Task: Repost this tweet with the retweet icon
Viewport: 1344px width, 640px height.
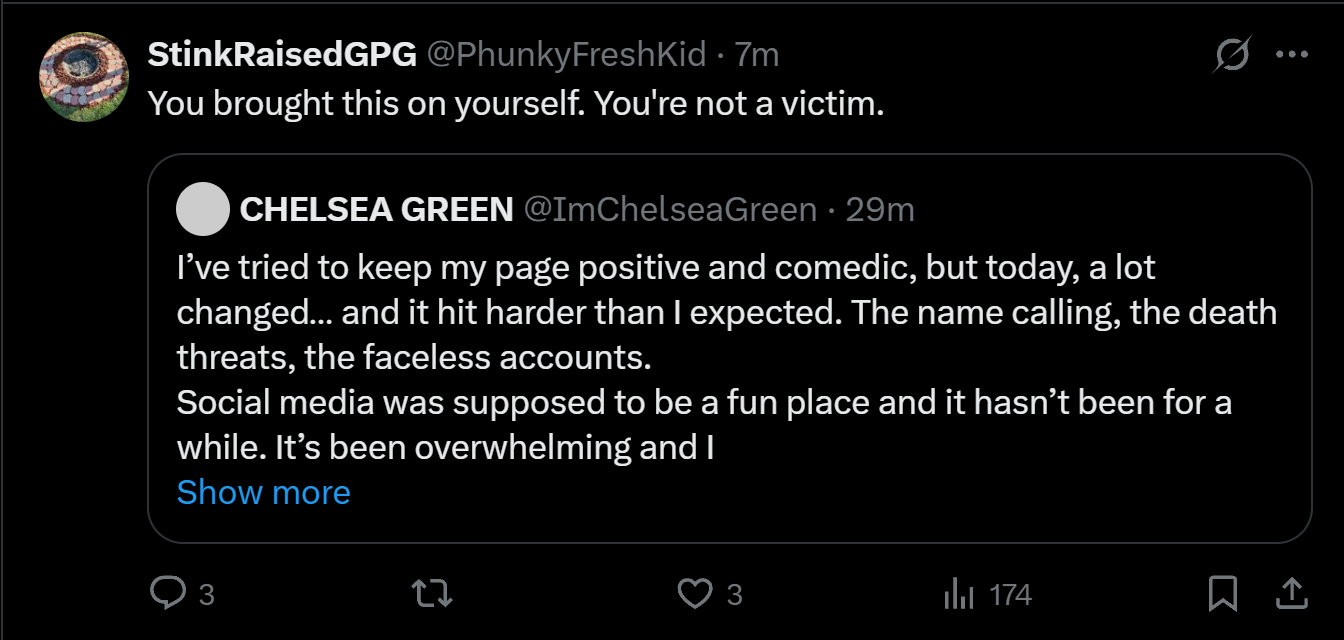Action: 433,594
